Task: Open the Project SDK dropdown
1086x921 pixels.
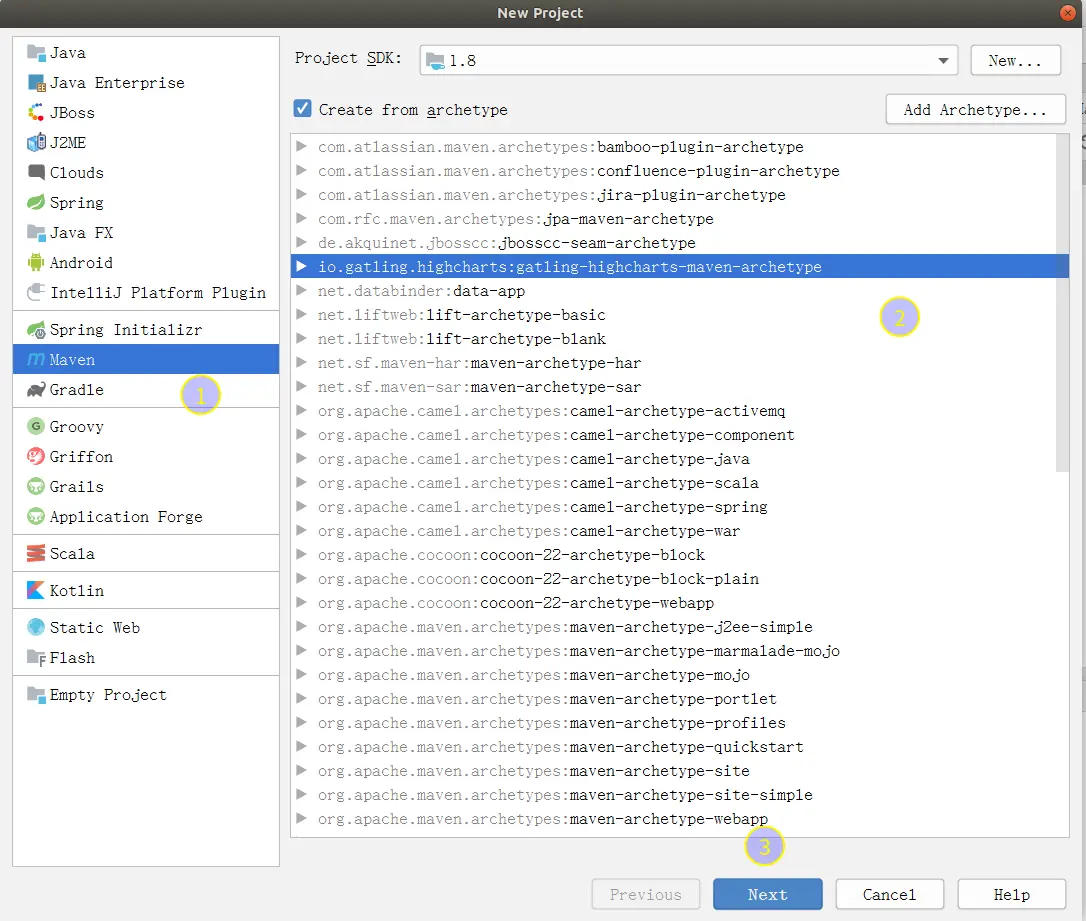Action: [x=943, y=61]
